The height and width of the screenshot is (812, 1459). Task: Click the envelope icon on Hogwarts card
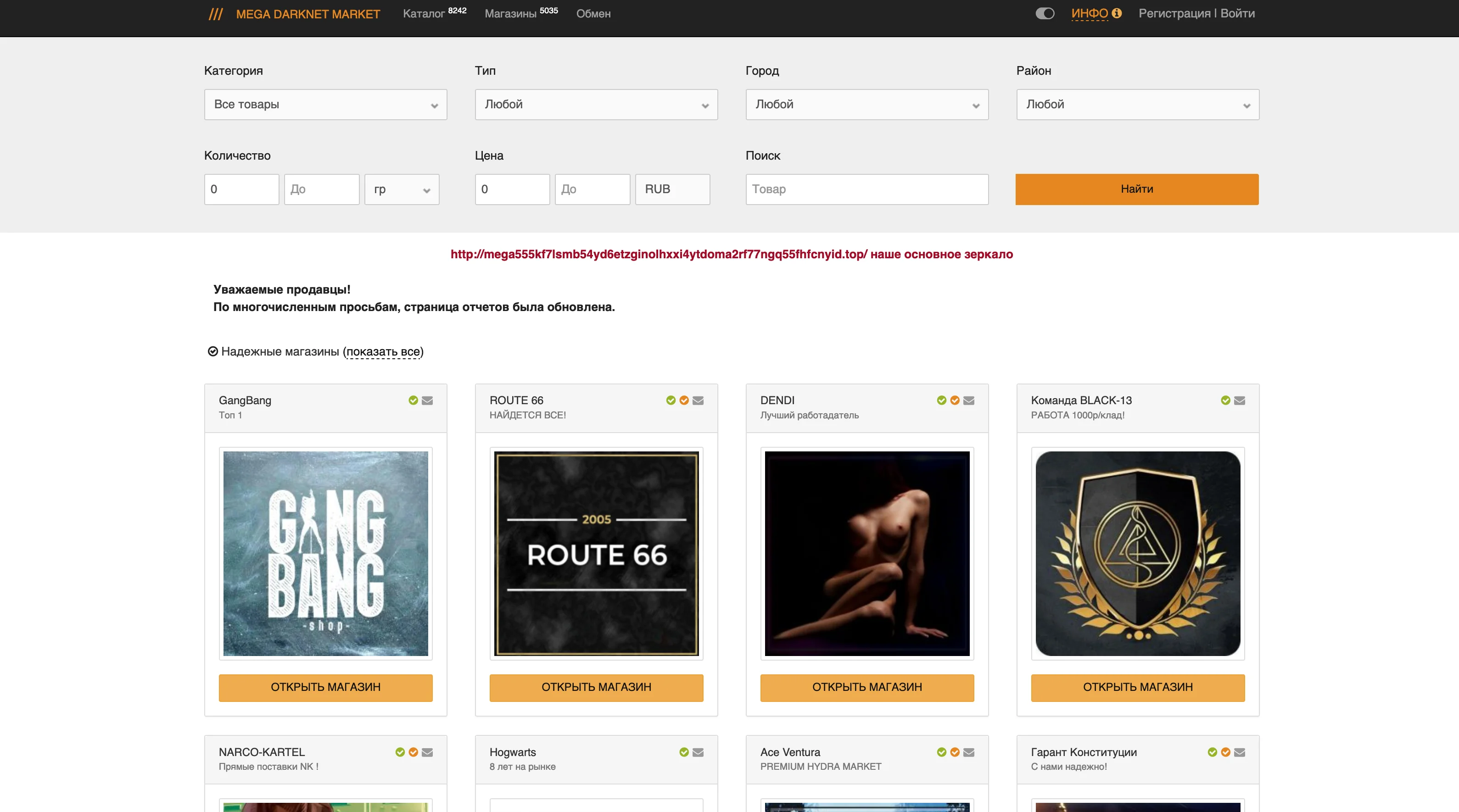pos(698,752)
